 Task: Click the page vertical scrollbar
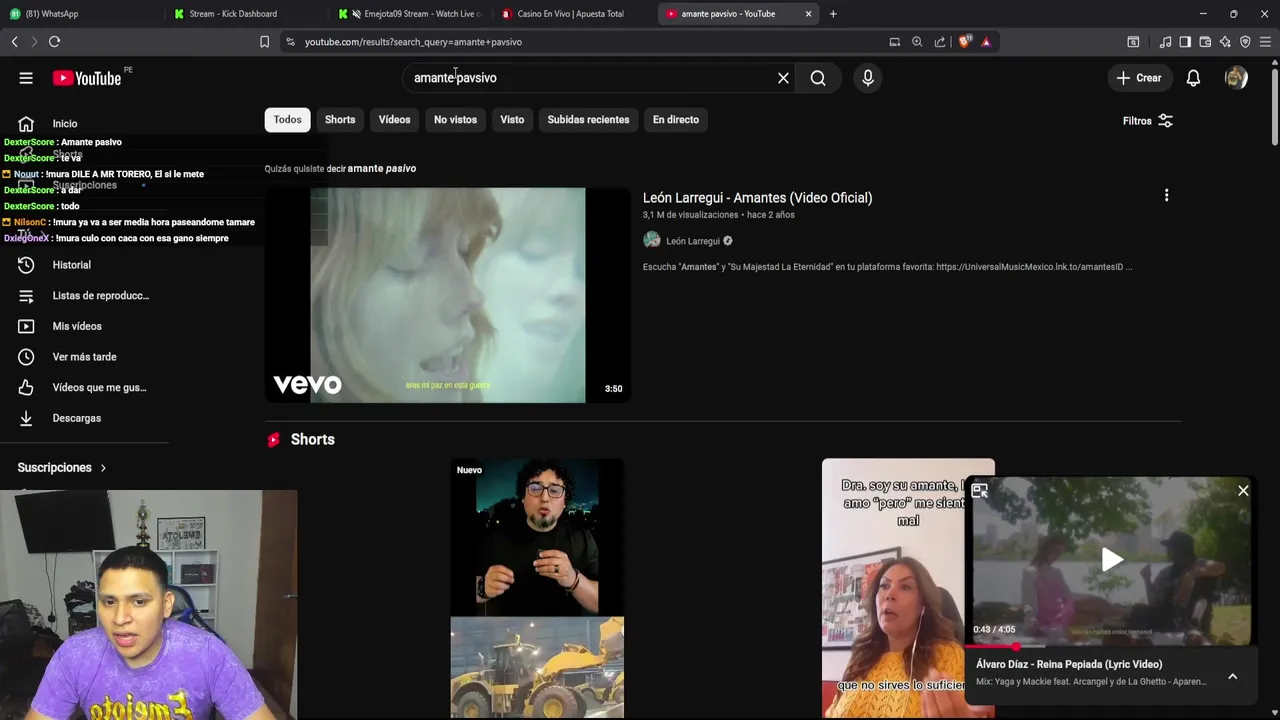coord(1274,105)
